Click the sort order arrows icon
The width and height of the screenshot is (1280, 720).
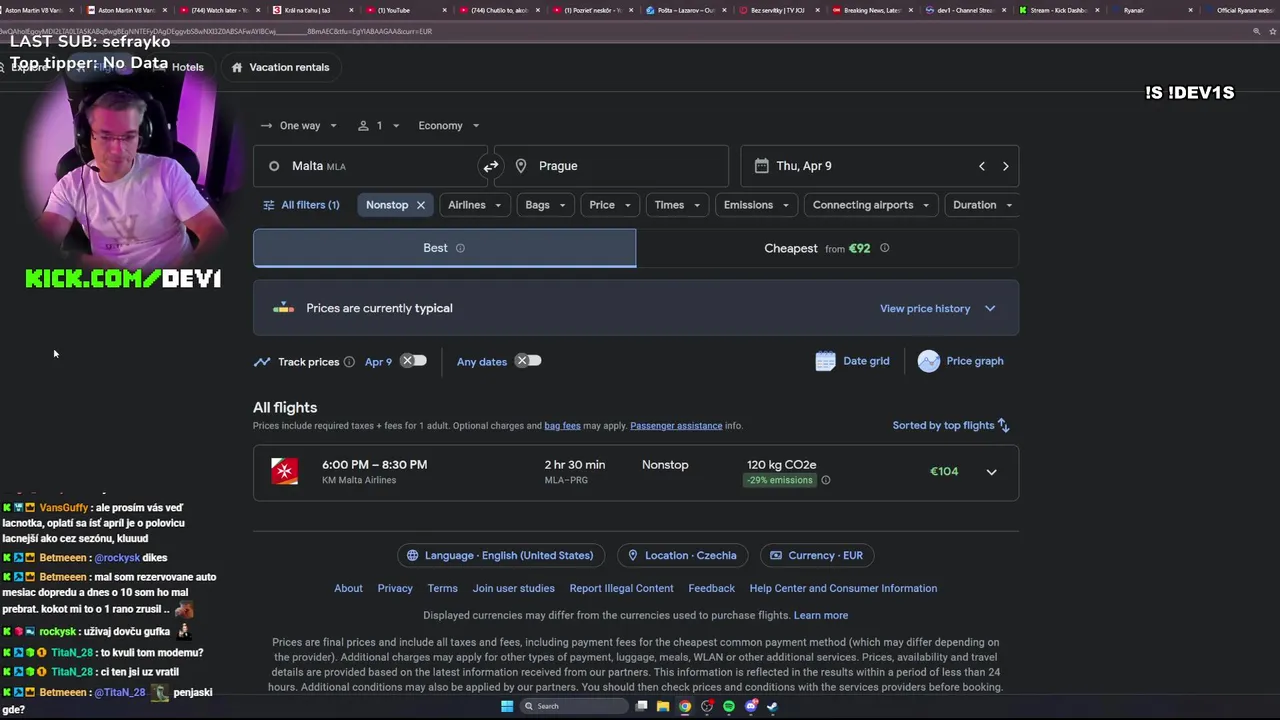(1003, 426)
